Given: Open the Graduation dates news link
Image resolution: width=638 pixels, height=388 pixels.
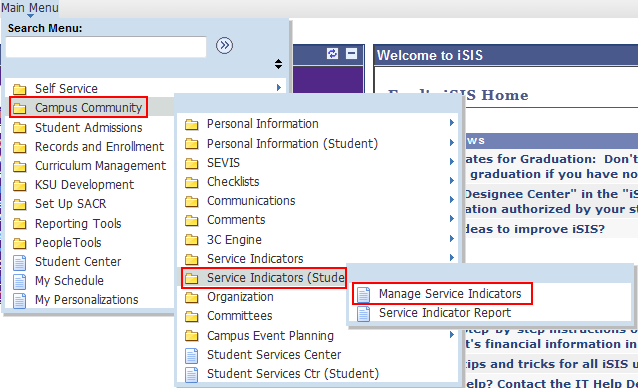Looking at the screenshot, I should (x=551, y=166).
